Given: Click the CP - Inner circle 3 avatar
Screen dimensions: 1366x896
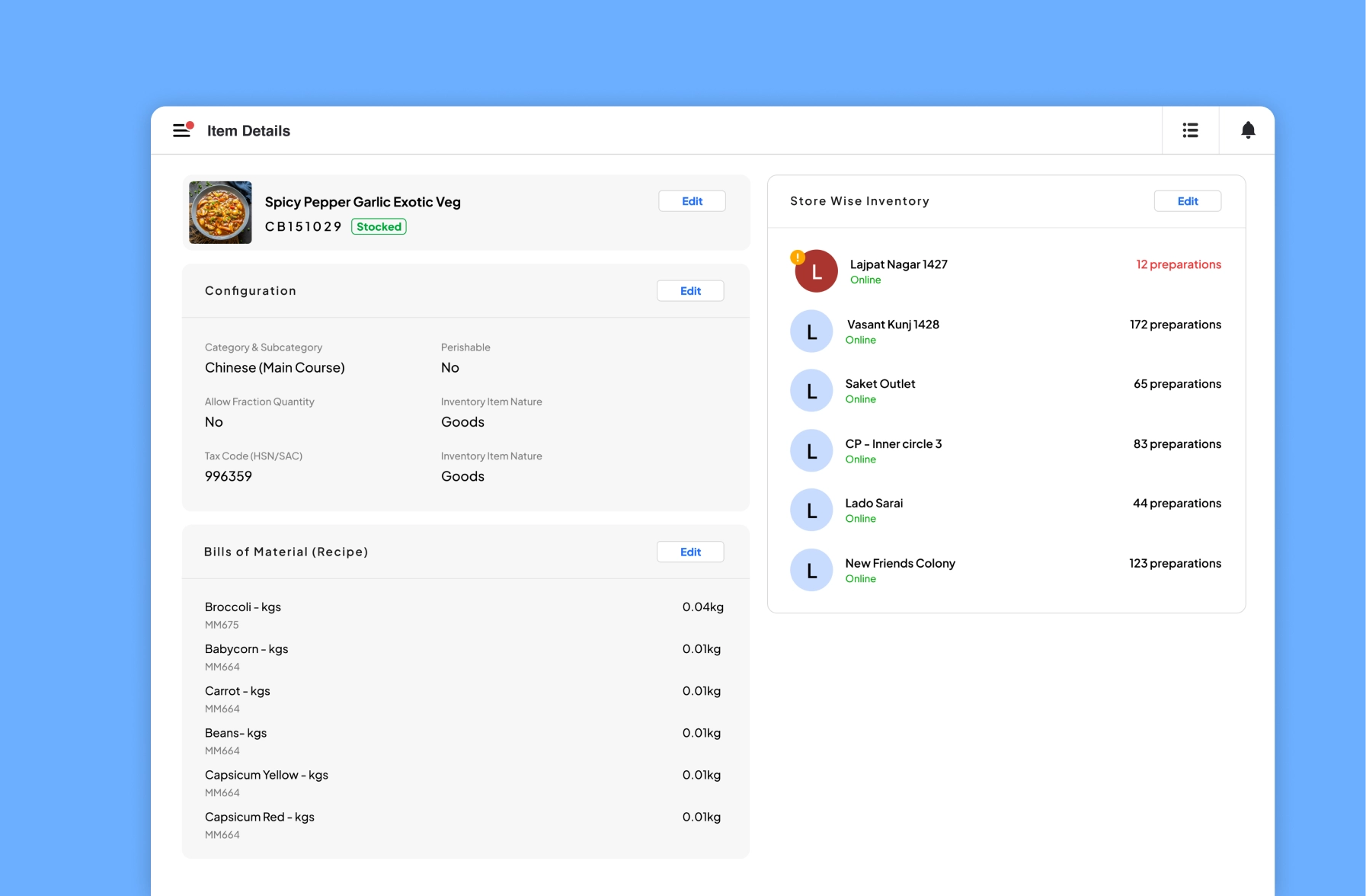Looking at the screenshot, I should click(x=811, y=451).
